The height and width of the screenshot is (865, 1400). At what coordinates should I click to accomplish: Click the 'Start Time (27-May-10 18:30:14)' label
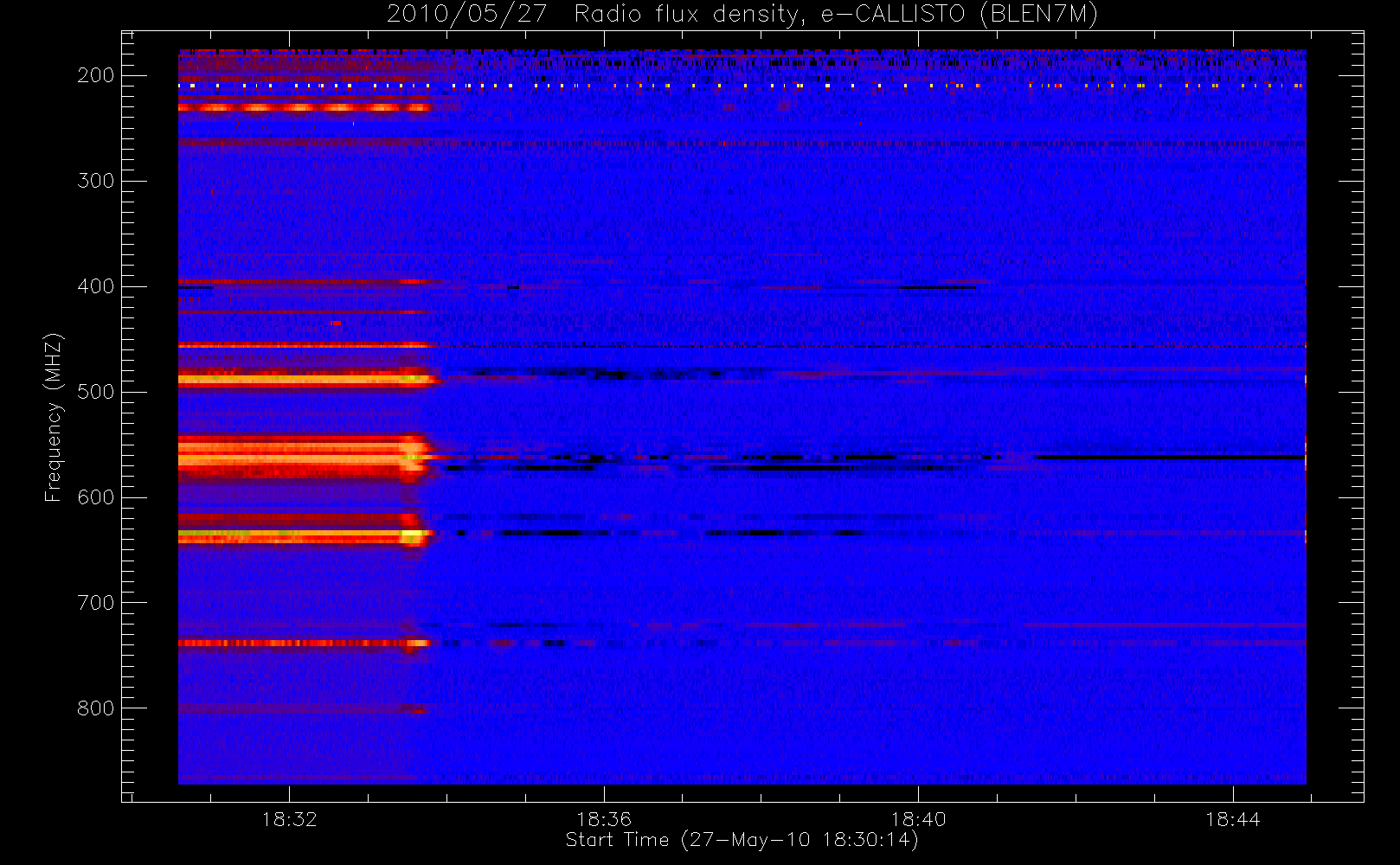point(742,840)
